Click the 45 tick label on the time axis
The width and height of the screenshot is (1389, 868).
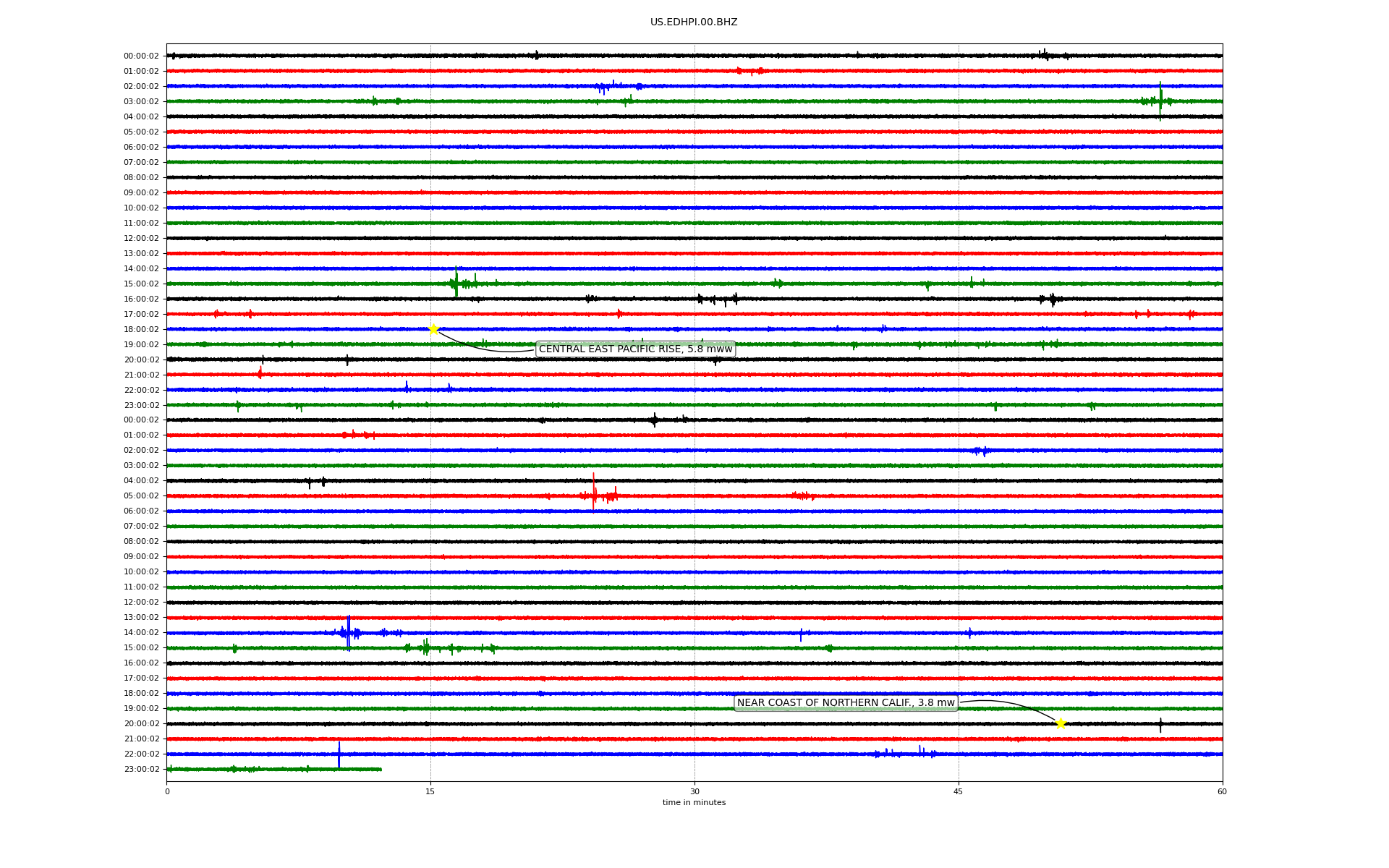tap(958, 791)
